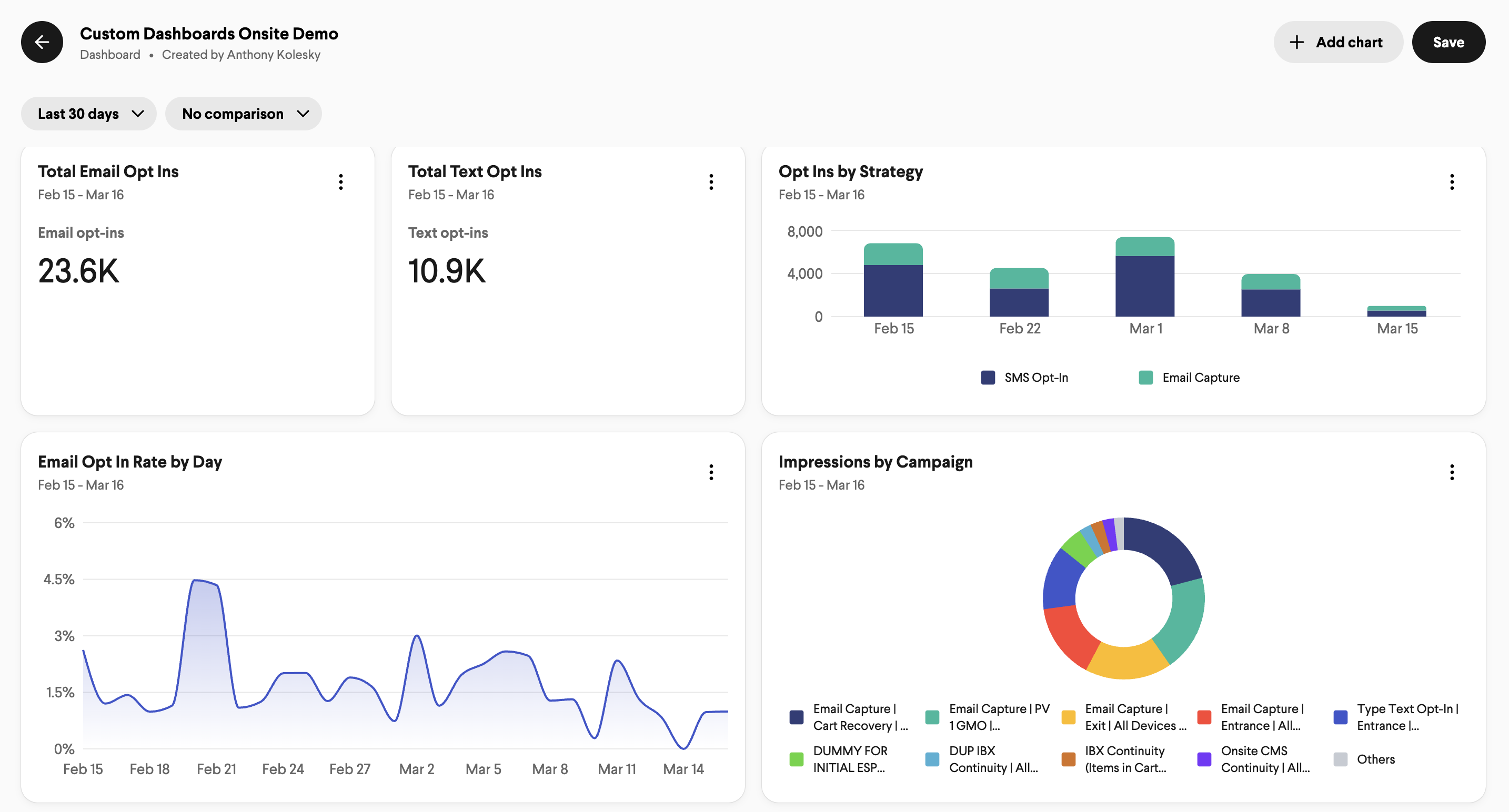Click Email Capture Entrance All legend swatch
This screenshot has width=1509, height=812.
[x=1204, y=717]
